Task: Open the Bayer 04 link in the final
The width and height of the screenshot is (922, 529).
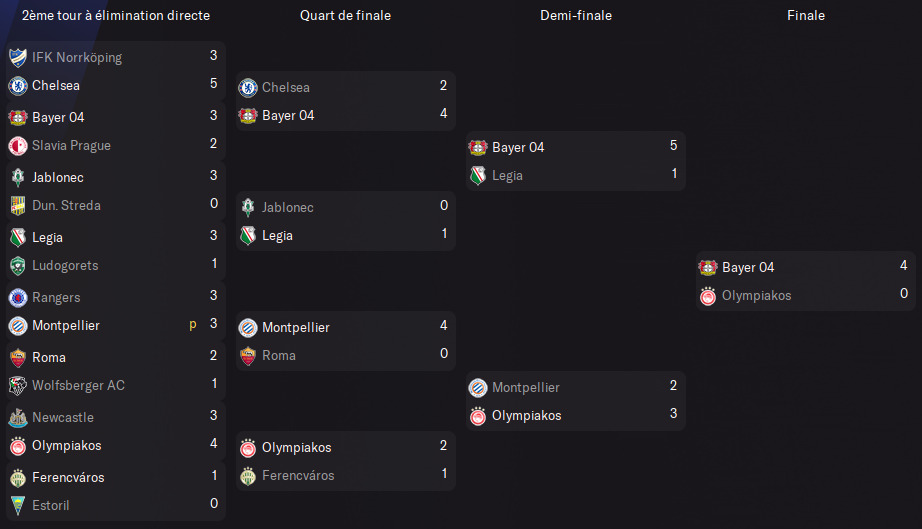Action: (x=748, y=267)
